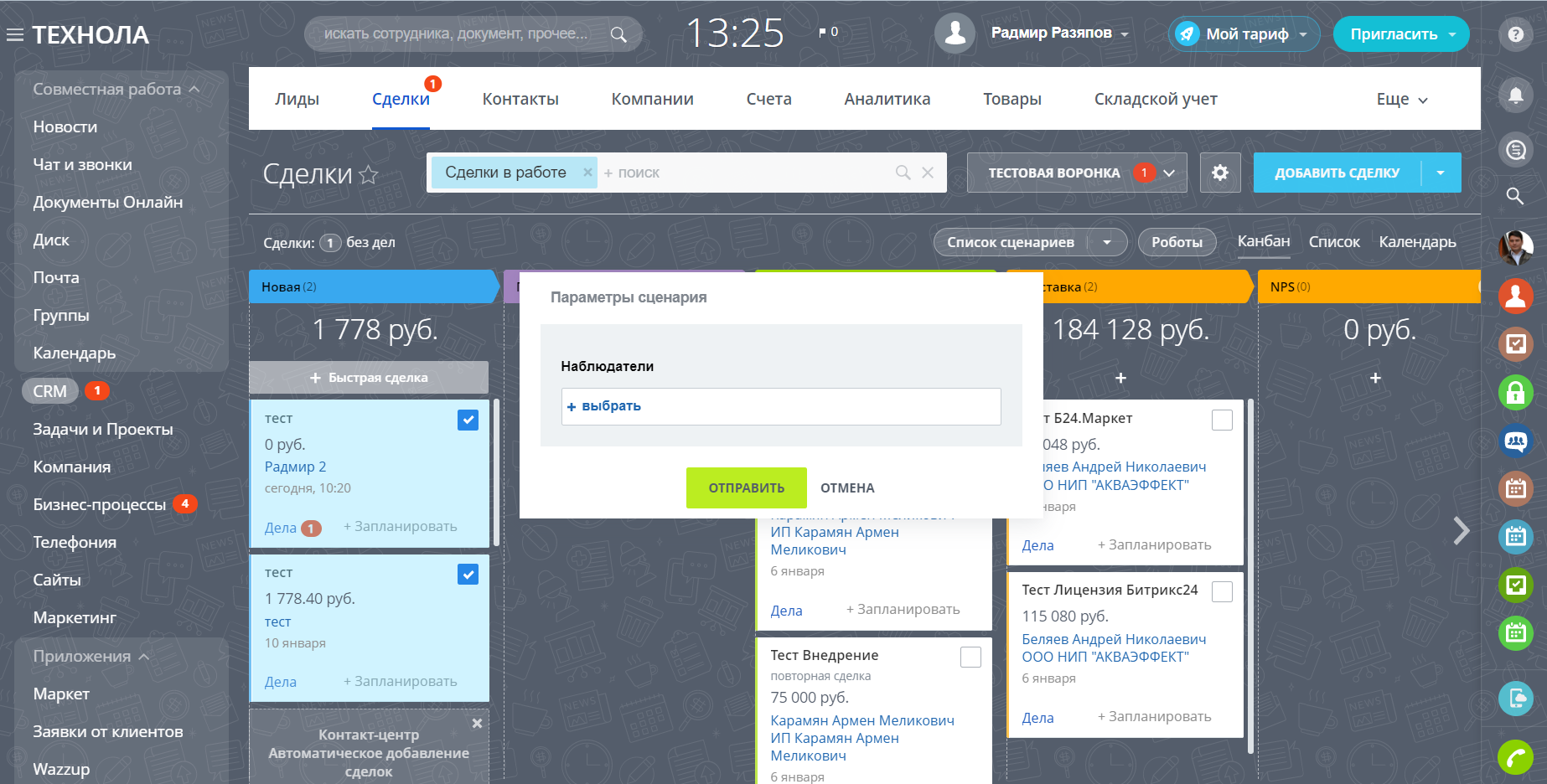The image size is (1547, 784).
Task: Click '+ Быстрая сделка' button
Action: 369,378
